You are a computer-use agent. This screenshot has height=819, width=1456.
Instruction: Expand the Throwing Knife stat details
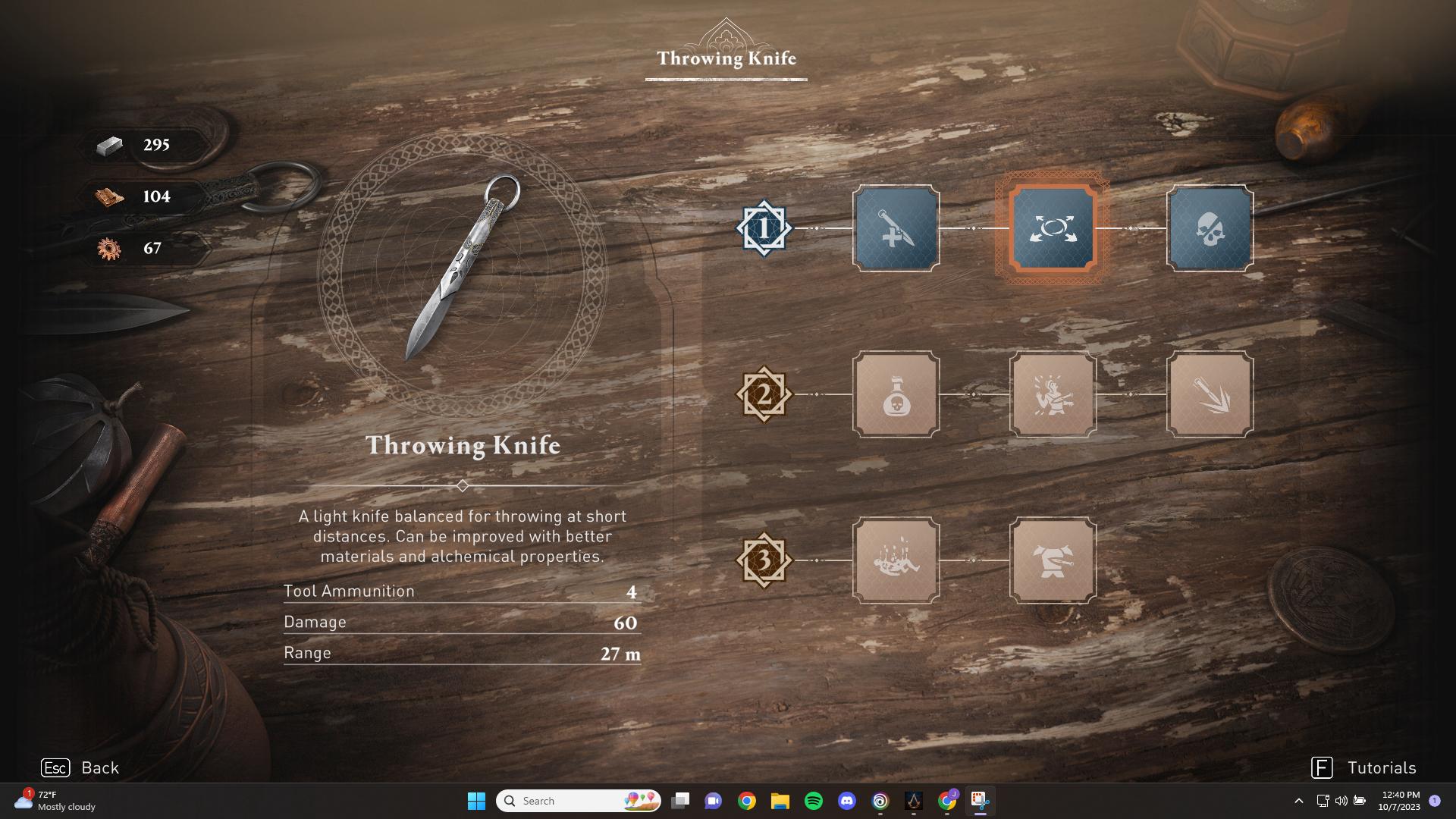pos(462,484)
